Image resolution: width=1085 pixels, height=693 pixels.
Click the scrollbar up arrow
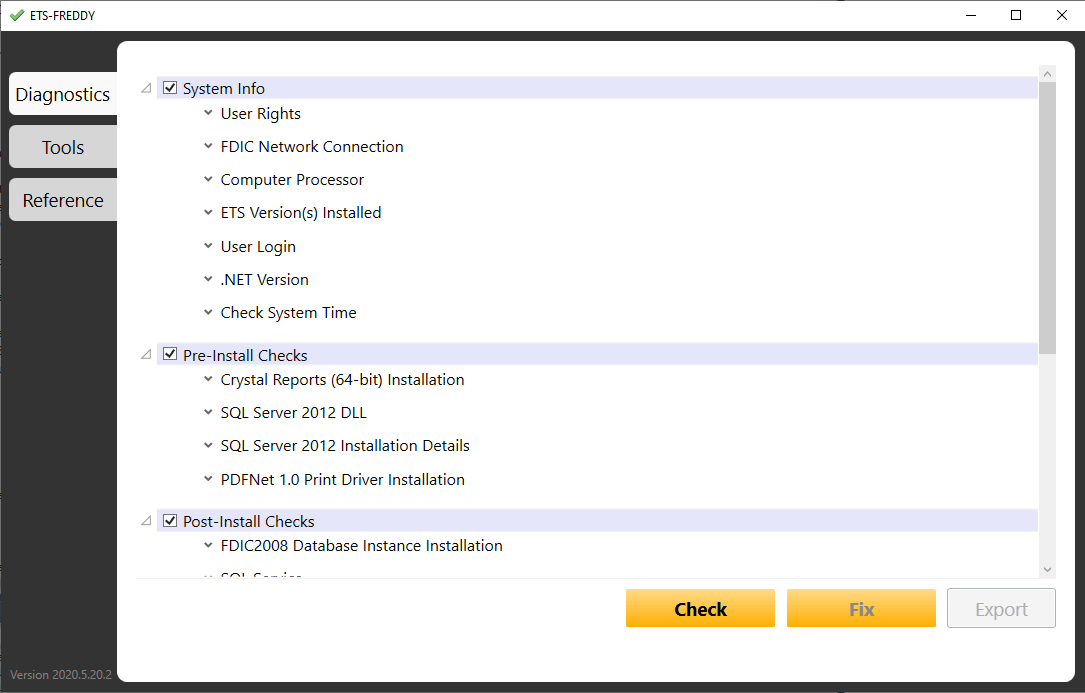click(x=1047, y=73)
